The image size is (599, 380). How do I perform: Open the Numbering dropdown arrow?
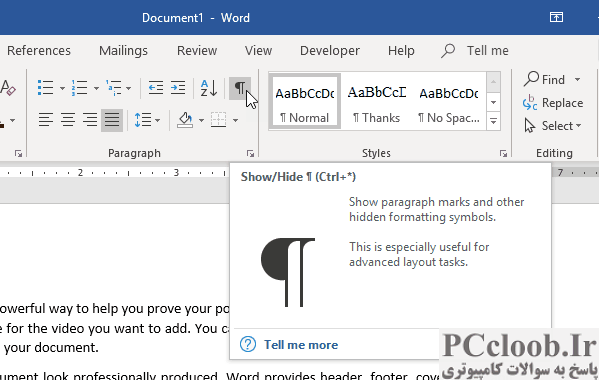(96, 88)
